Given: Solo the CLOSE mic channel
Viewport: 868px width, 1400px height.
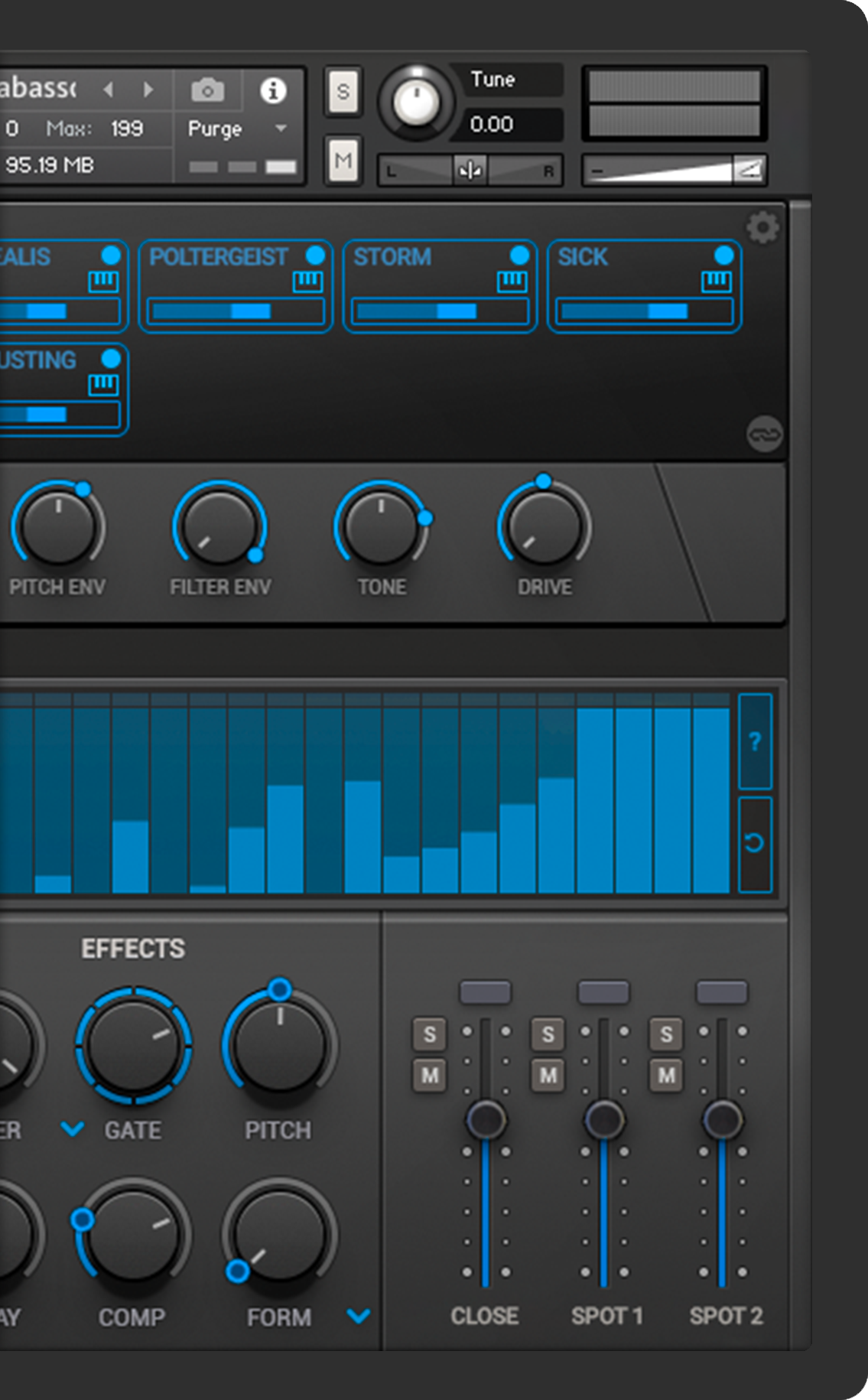Looking at the screenshot, I should tap(429, 1034).
